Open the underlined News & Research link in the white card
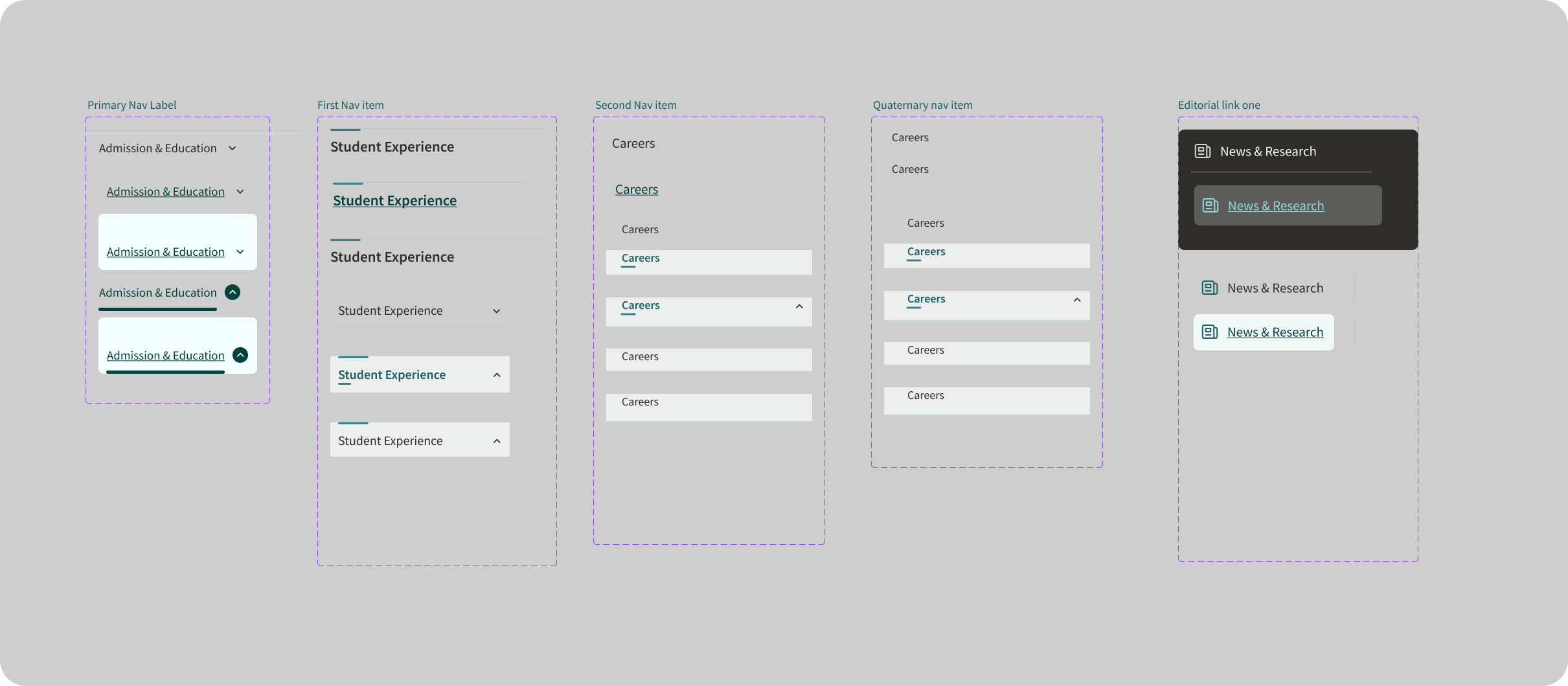 pos(1275,332)
